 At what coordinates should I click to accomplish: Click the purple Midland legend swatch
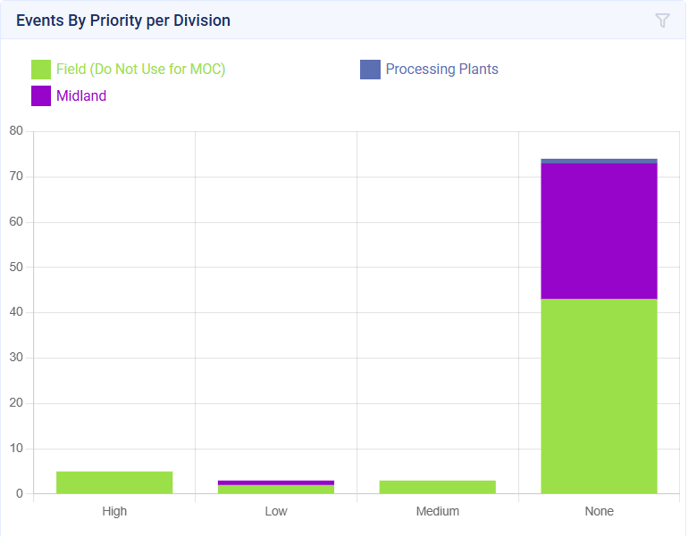41,96
